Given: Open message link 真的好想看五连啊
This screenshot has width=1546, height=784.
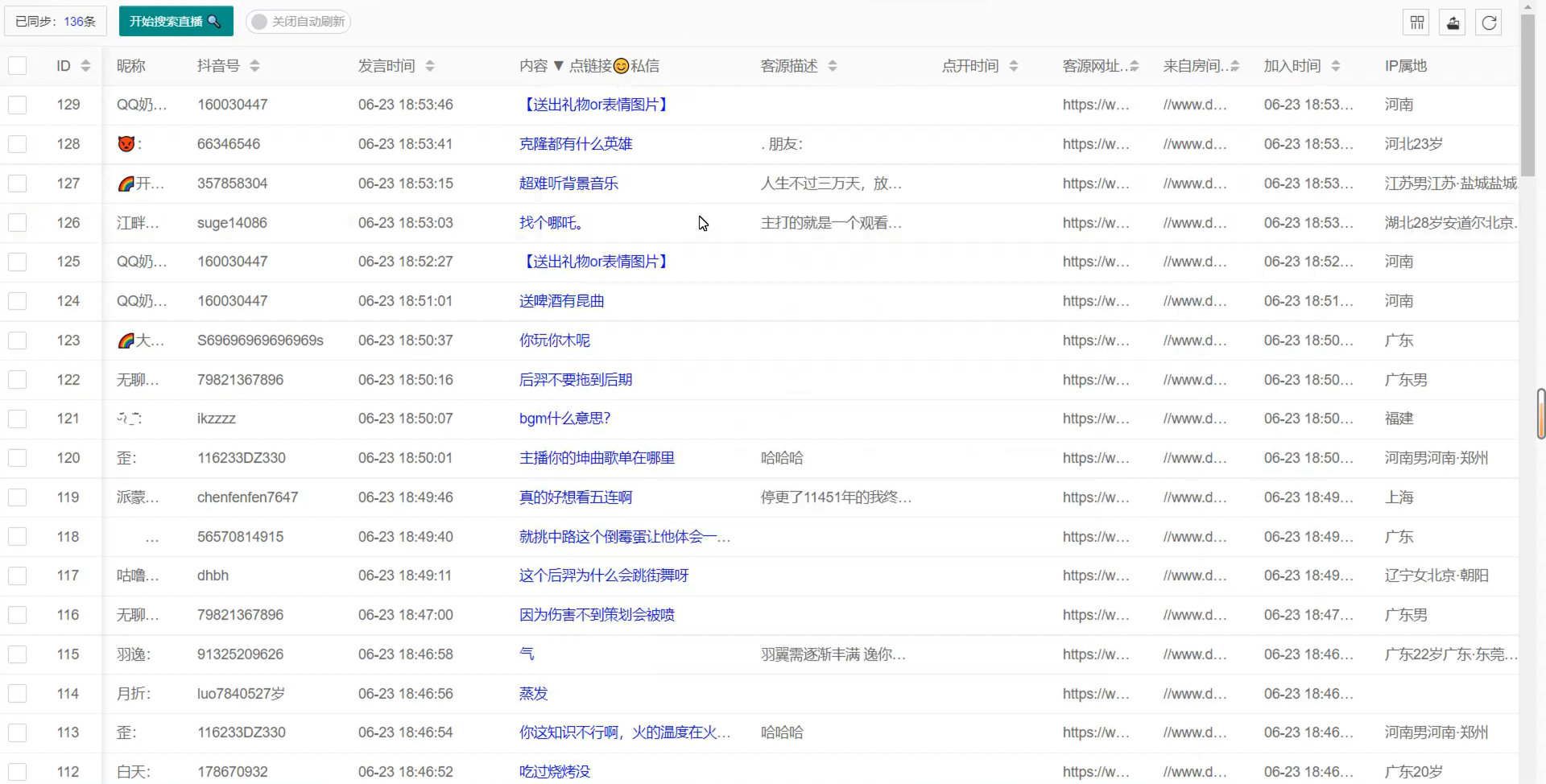Looking at the screenshot, I should 576,497.
